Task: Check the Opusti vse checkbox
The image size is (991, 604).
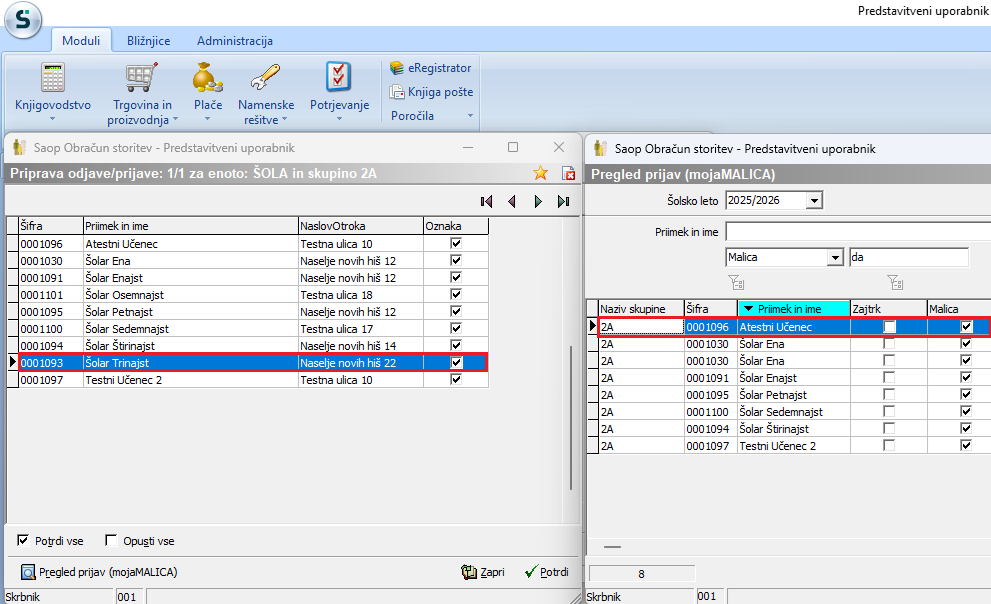Action: click(x=111, y=541)
